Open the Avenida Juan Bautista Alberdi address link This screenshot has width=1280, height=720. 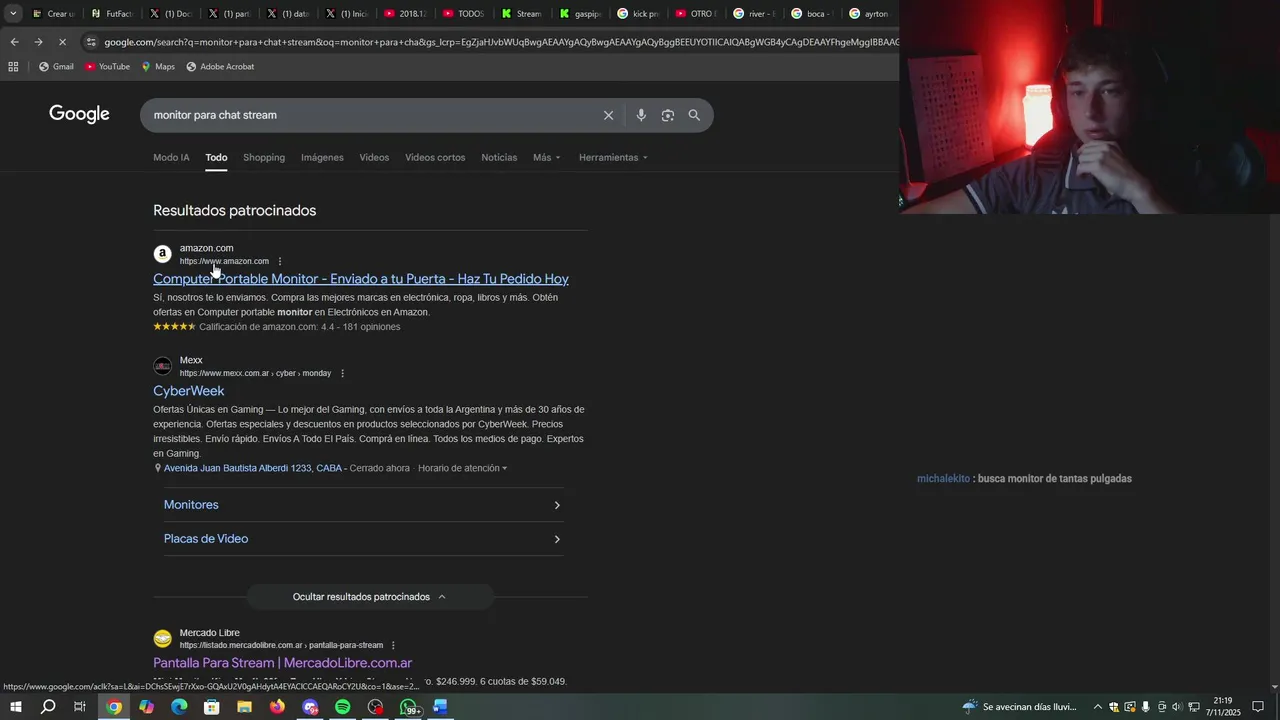pyautogui.click(x=253, y=468)
